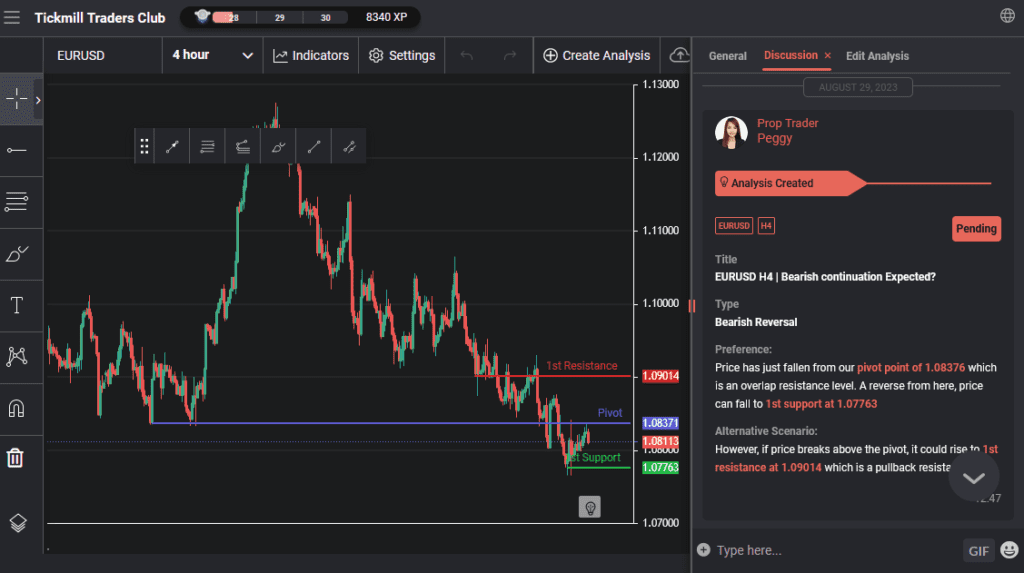The width and height of the screenshot is (1024, 573).
Task: Click Prop Trader Peggy's avatar
Action: 731,133
